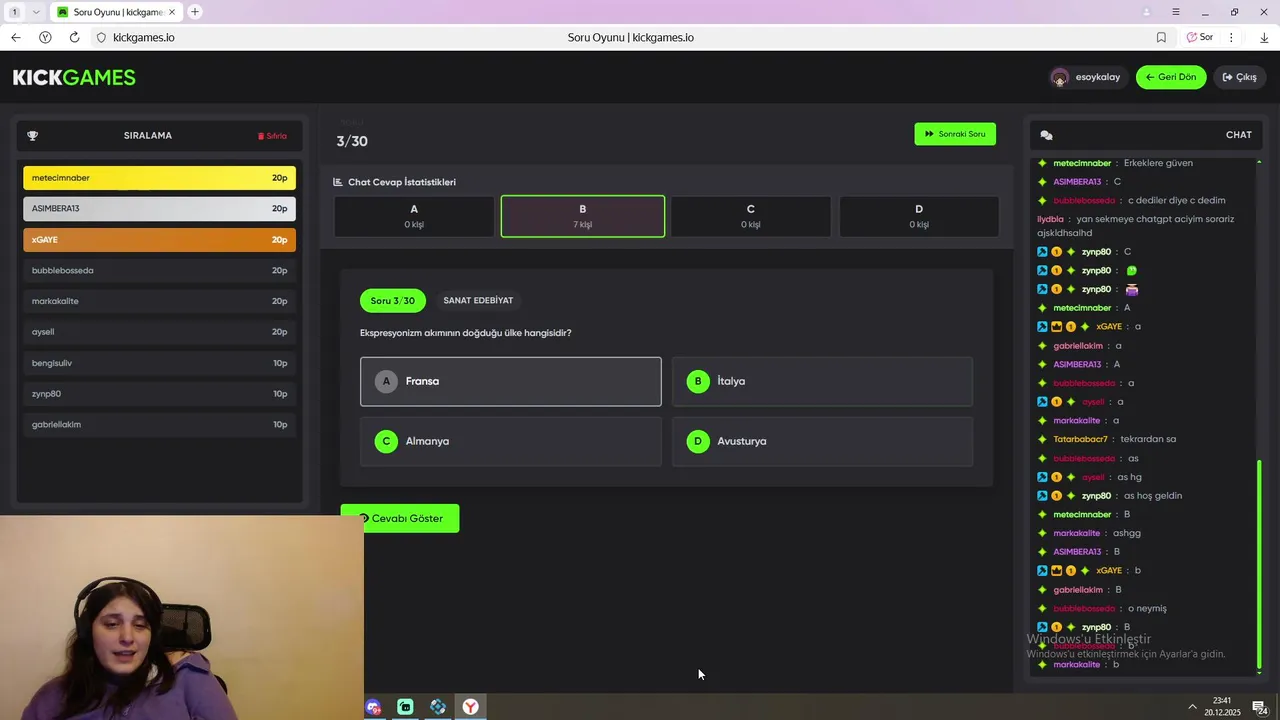Open the Yandex home button beside back arrow
The height and width of the screenshot is (720, 1280).
click(x=45, y=37)
